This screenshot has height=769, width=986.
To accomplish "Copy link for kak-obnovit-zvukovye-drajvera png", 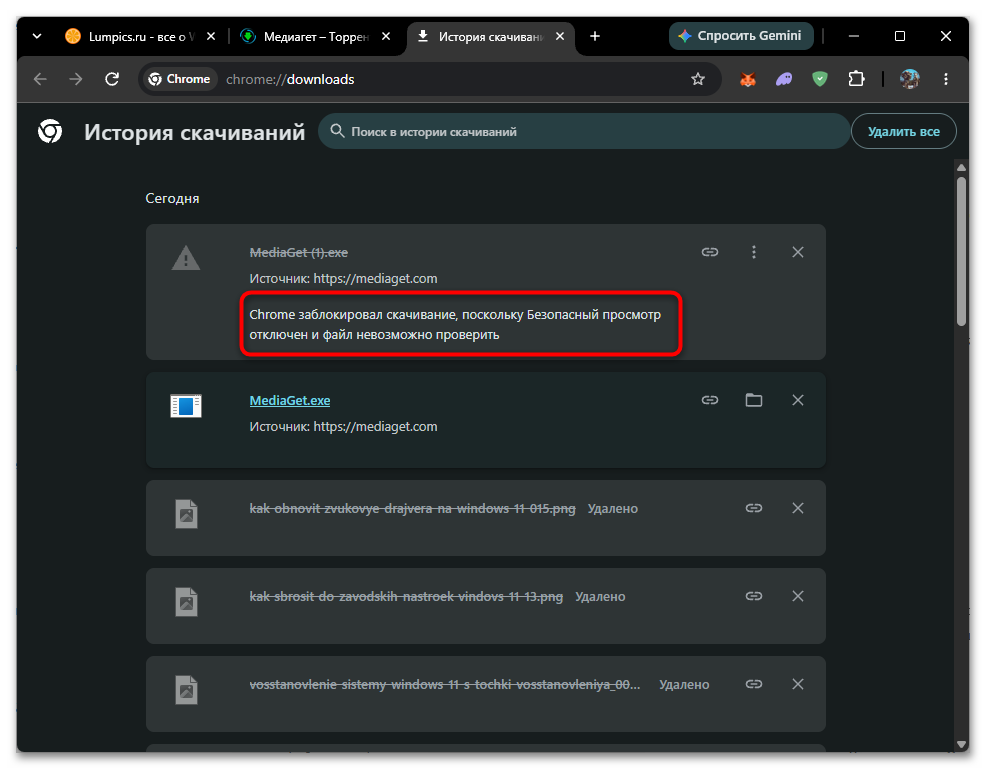I will [754, 508].
